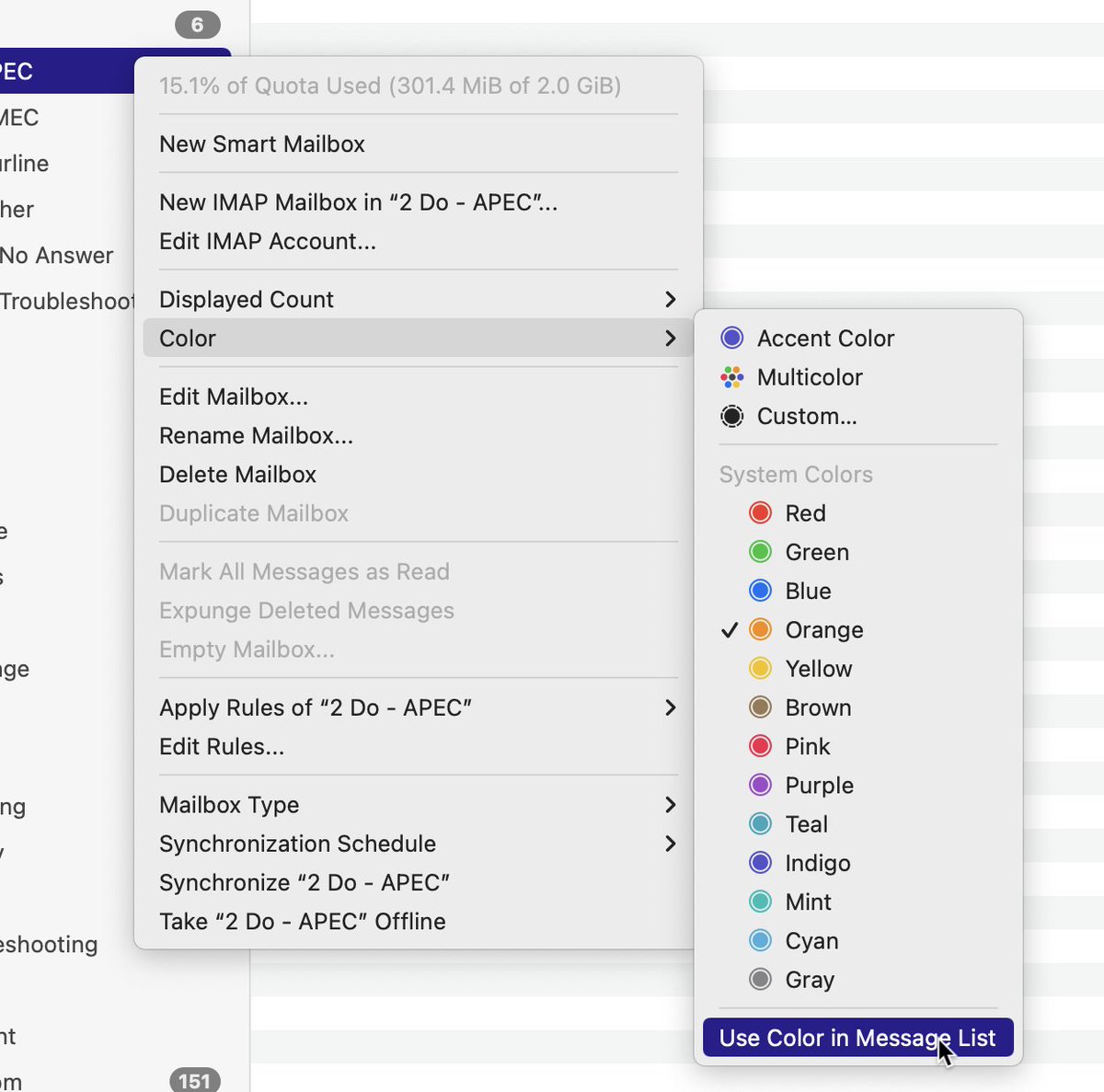Viewport: 1104px width, 1092px height.
Task: Create New IMAP Mailbox in 2 Do - APEC
Action: point(418,202)
